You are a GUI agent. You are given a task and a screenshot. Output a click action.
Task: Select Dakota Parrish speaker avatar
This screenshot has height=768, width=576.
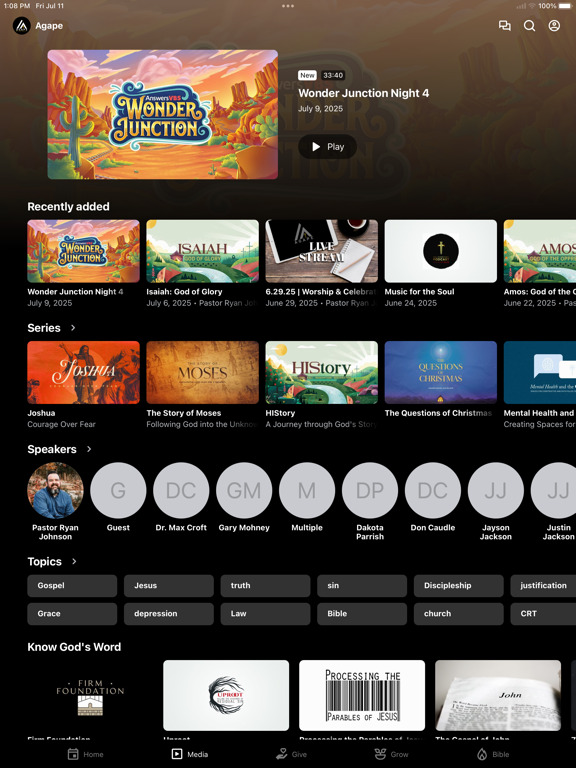(x=370, y=490)
